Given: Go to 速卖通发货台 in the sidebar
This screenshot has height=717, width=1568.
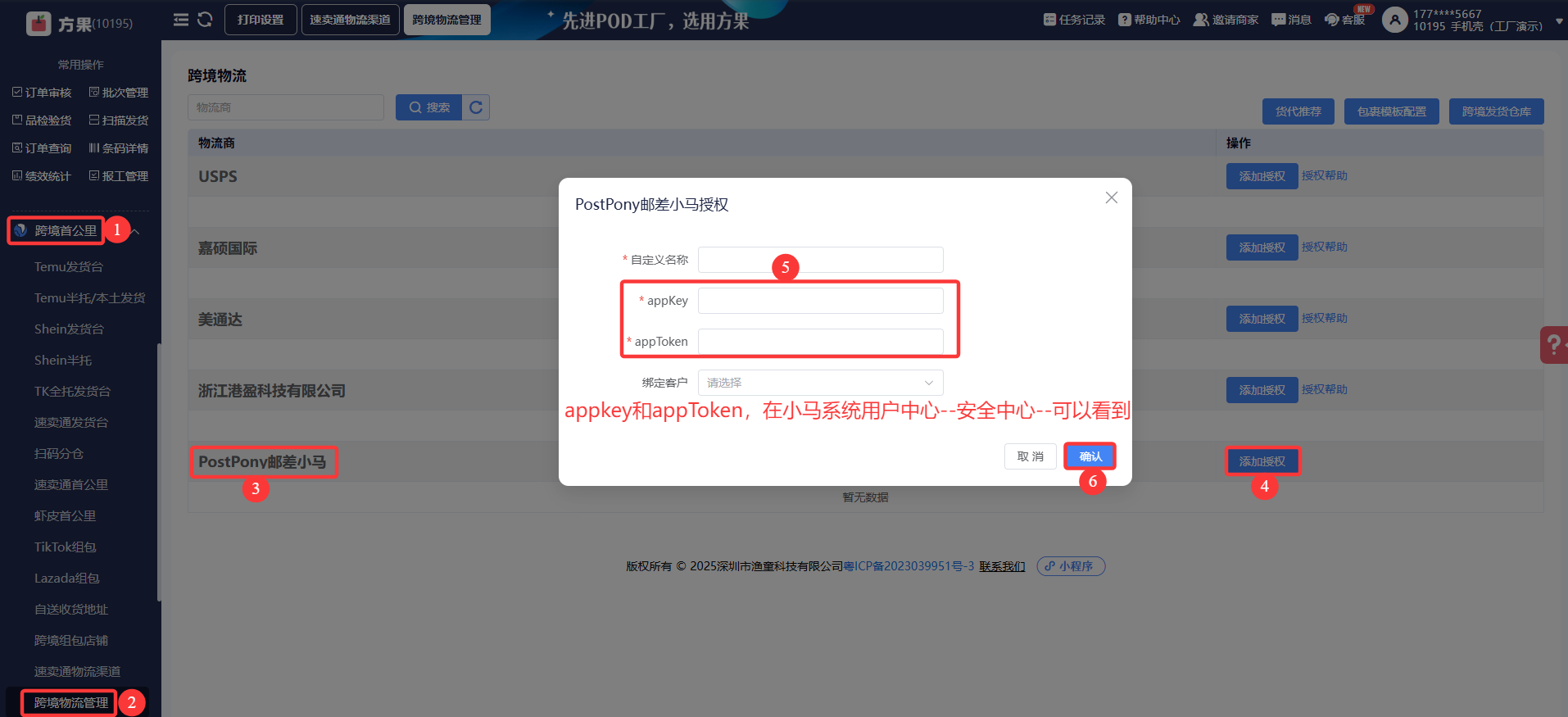Looking at the screenshot, I should pyautogui.click(x=71, y=423).
